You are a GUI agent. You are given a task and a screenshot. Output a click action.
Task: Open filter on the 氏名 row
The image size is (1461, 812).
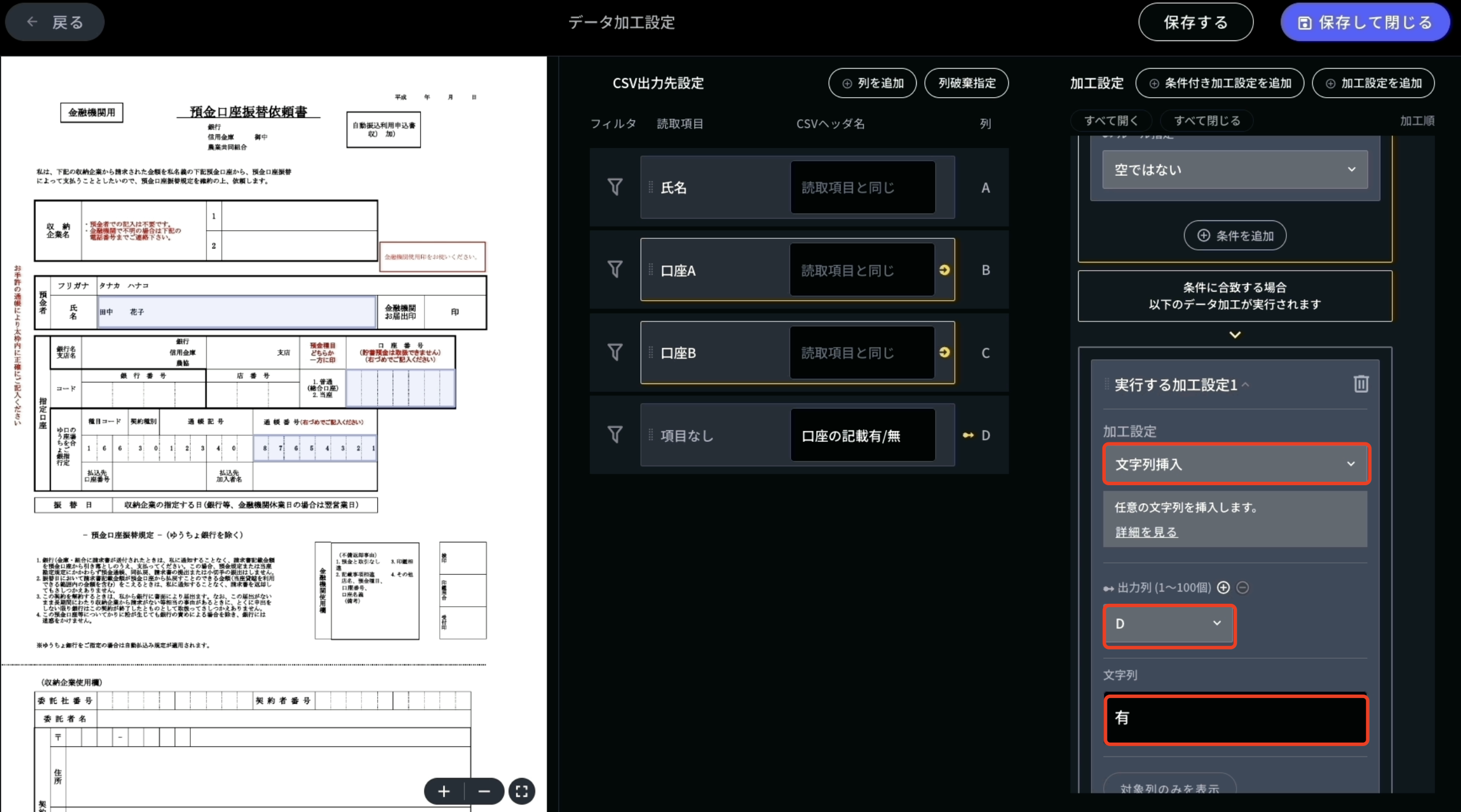pyautogui.click(x=614, y=187)
